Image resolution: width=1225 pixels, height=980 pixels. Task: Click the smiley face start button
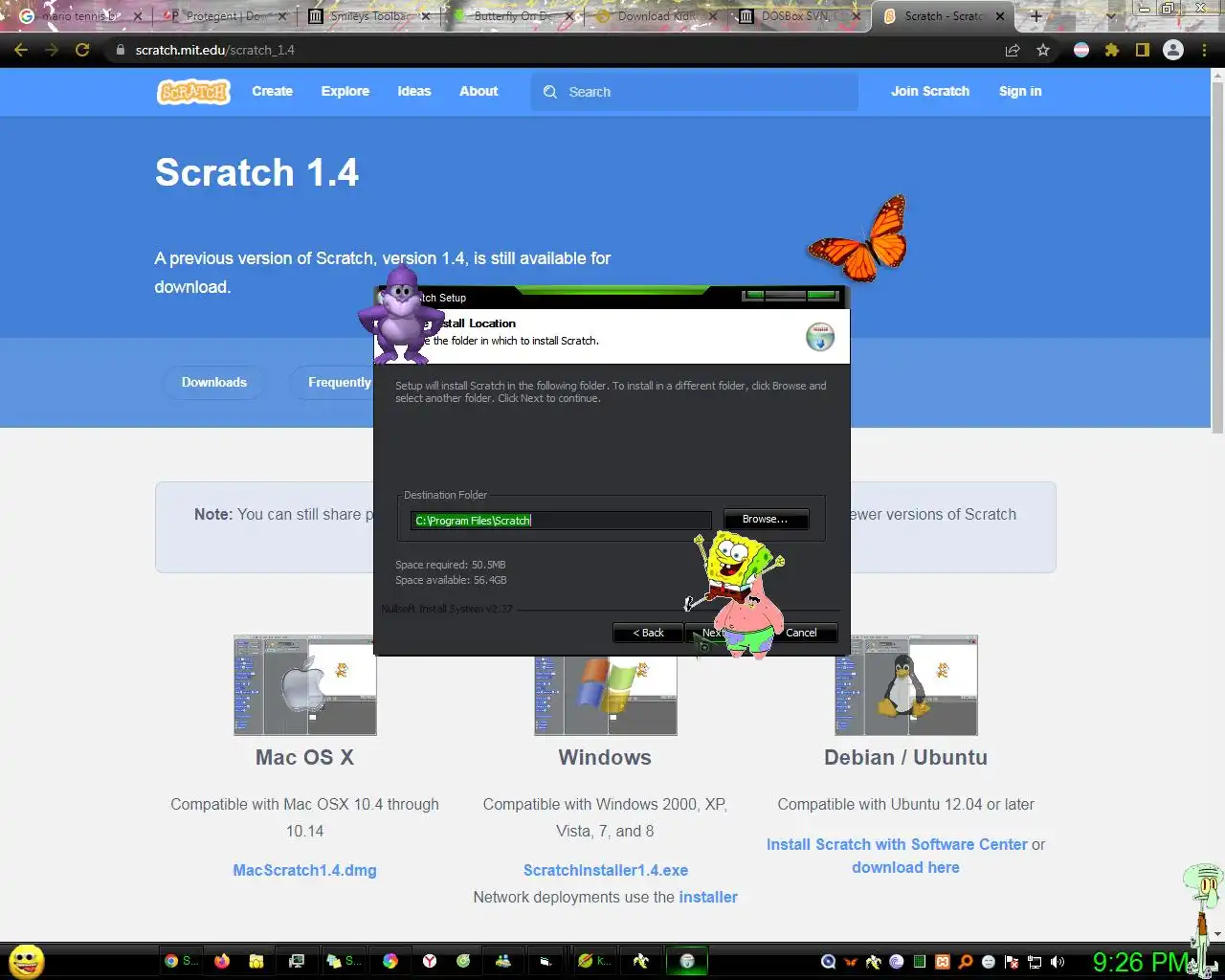(x=26, y=961)
